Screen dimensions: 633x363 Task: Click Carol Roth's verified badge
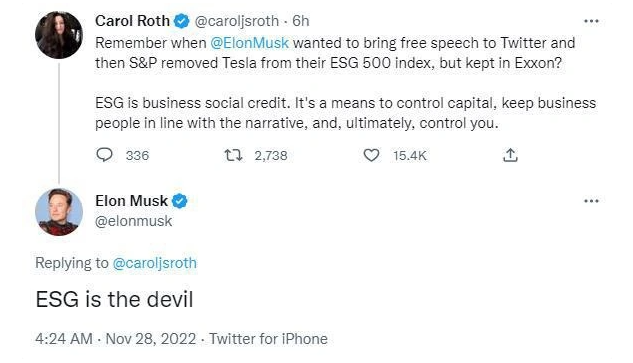[x=182, y=21]
